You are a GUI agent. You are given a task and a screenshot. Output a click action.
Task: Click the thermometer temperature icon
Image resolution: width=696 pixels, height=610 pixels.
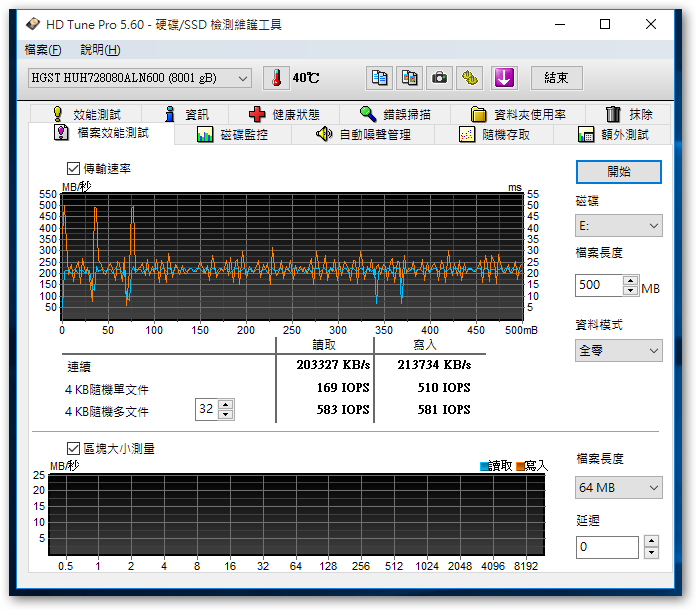(274, 78)
